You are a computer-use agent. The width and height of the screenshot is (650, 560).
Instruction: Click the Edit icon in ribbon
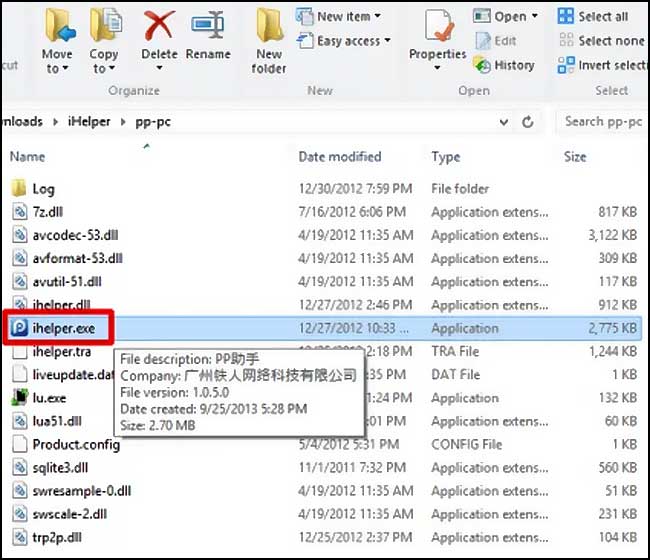pyautogui.click(x=483, y=41)
